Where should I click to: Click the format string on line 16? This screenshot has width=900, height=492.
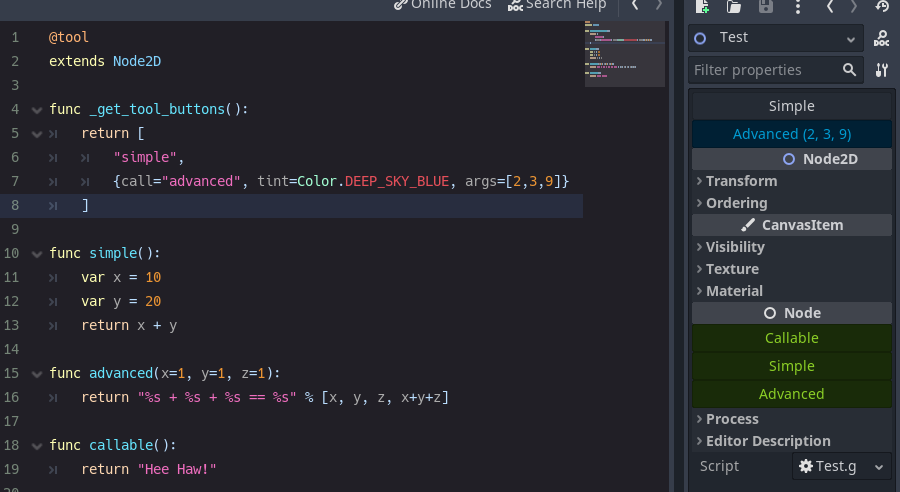[x=217, y=397]
